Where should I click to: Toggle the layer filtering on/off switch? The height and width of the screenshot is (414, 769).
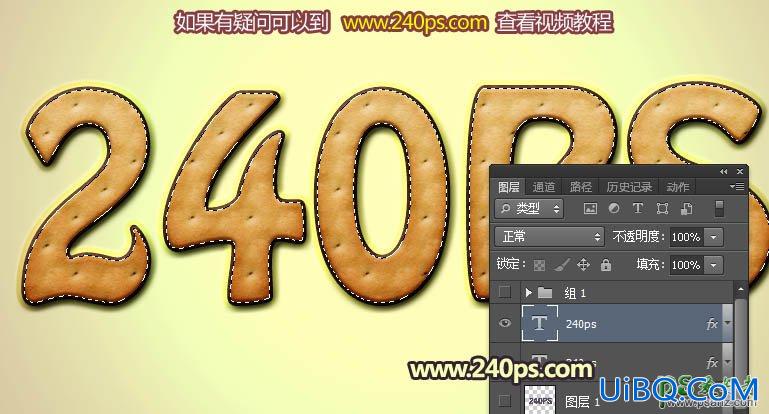tap(719, 208)
